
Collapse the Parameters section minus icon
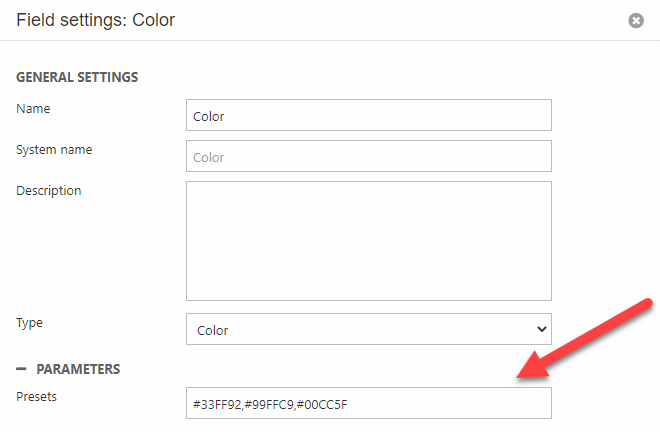pyautogui.click(x=21, y=369)
